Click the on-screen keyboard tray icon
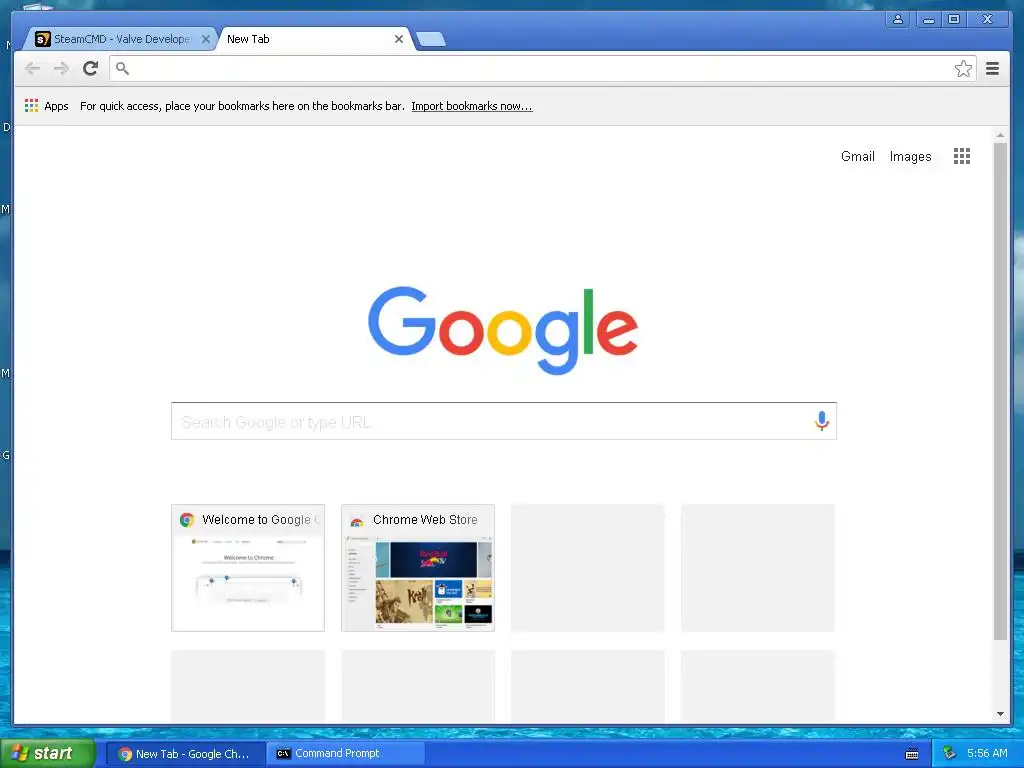This screenshot has height=768, width=1024. point(912,754)
